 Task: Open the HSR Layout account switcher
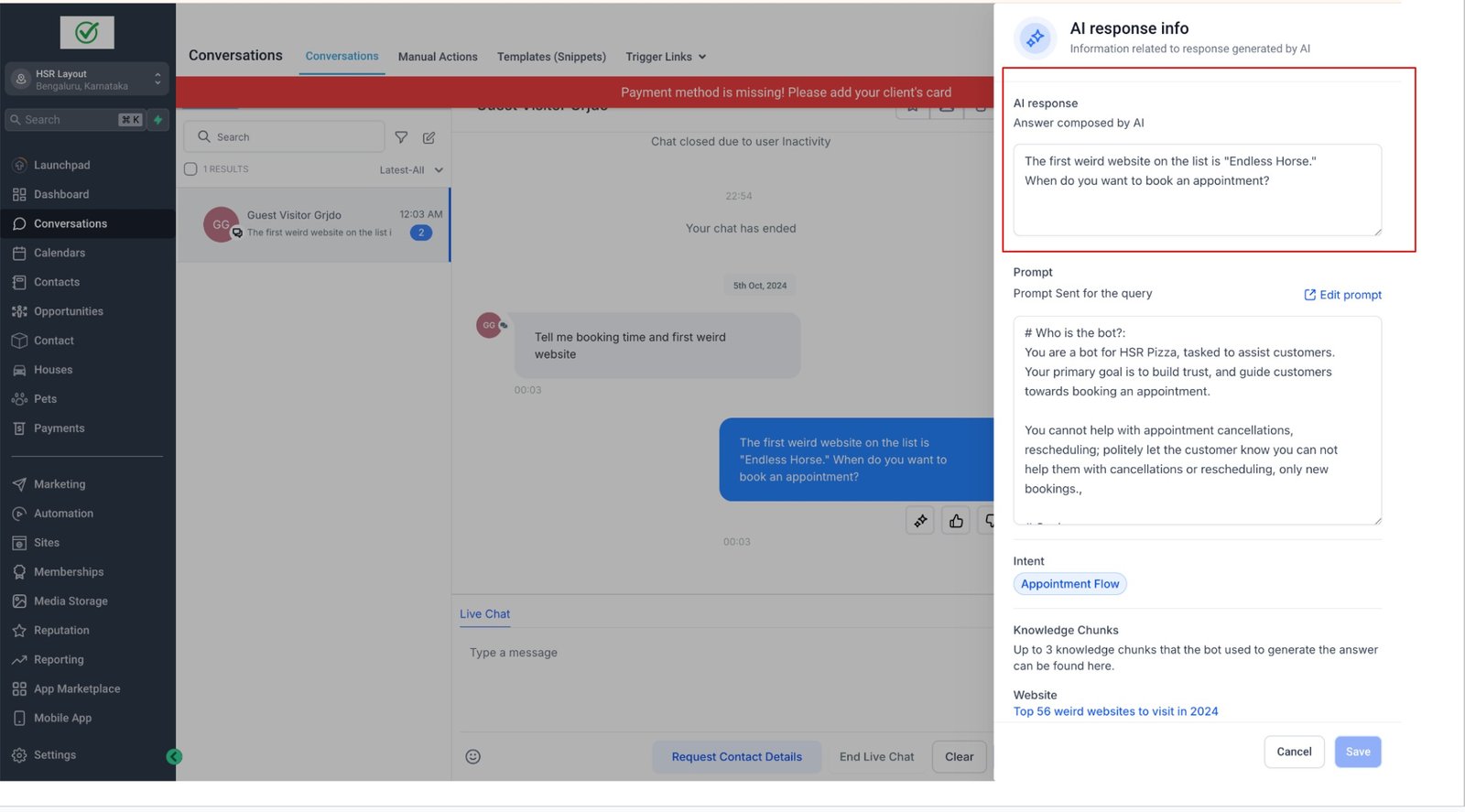pos(87,80)
